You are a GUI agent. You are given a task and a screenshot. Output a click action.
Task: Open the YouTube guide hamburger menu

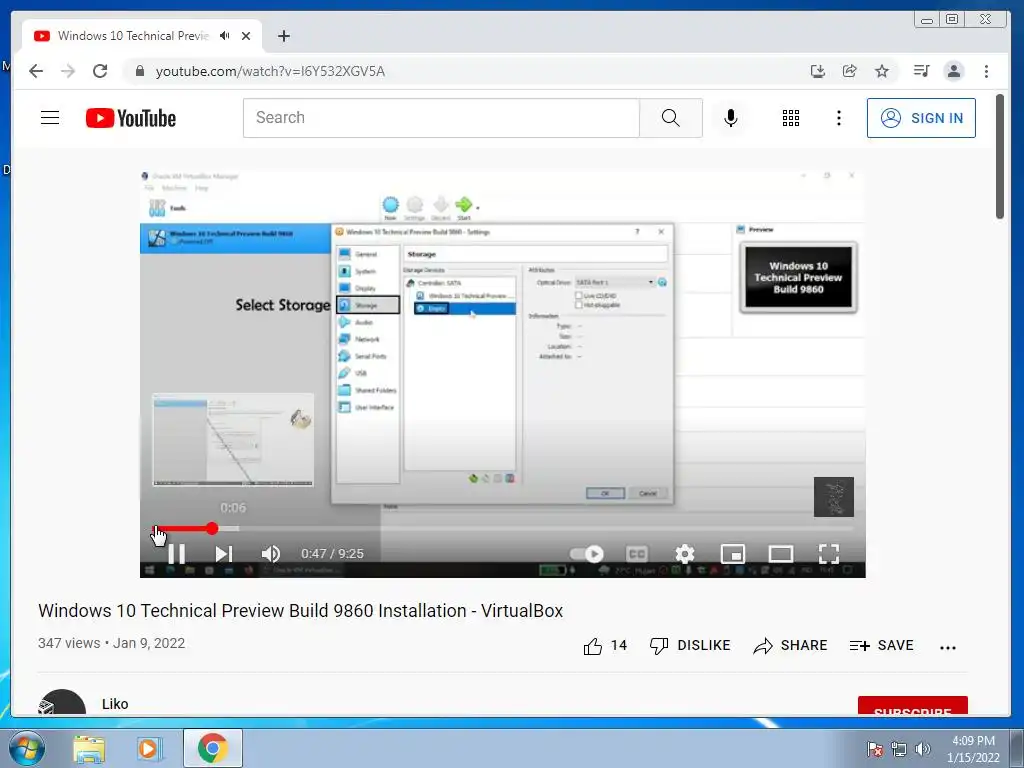pos(50,118)
